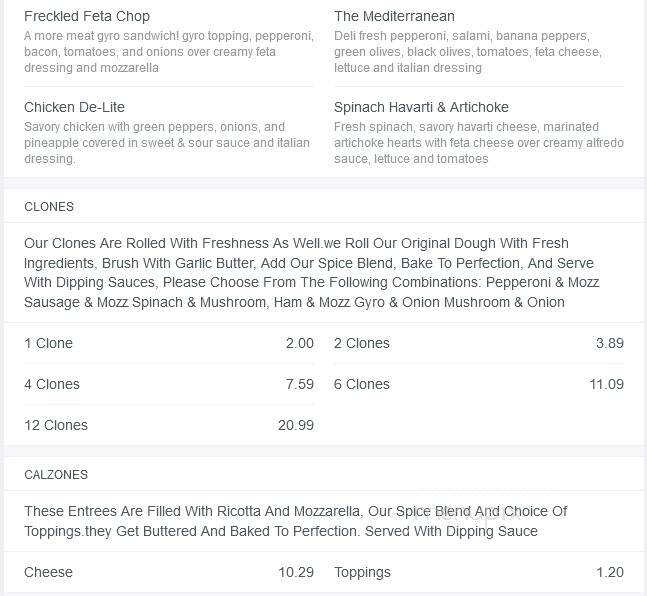Viewport: 647px width, 596px height.
Task: Click the Calzones description paragraph
Action: pyautogui.click(x=295, y=521)
